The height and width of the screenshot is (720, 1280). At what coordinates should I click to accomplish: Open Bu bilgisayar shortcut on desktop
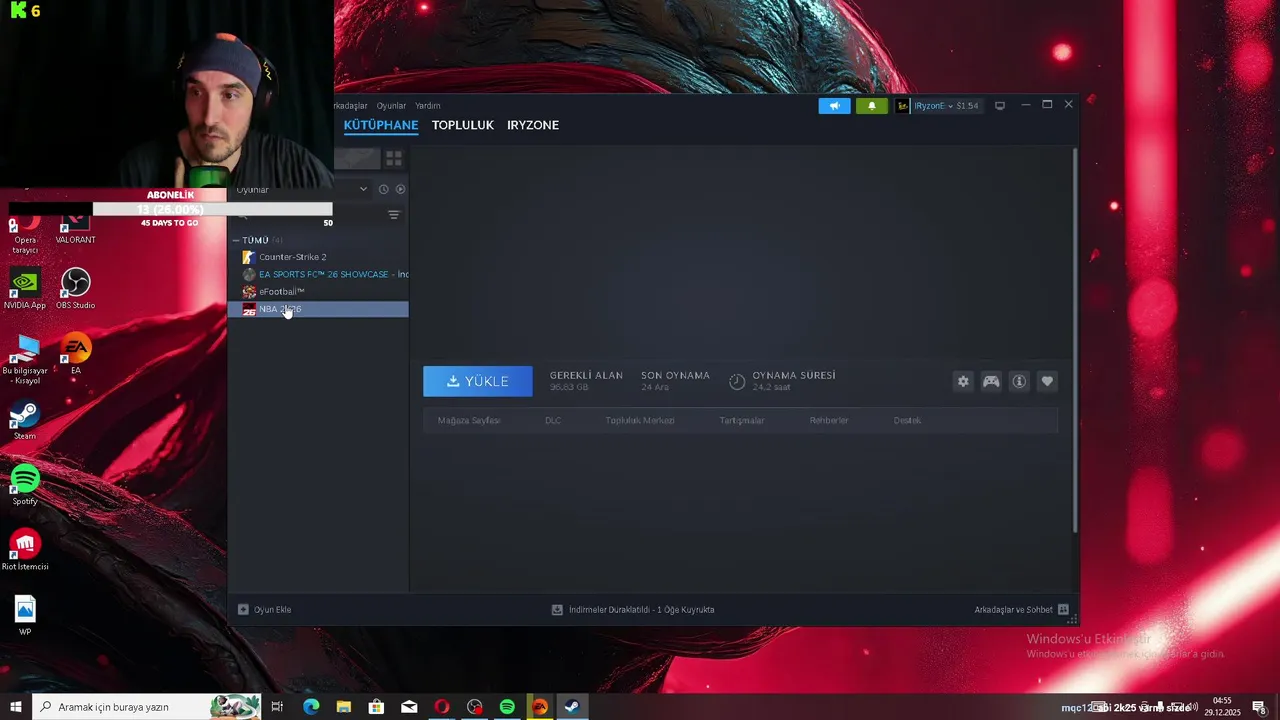(25, 360)
